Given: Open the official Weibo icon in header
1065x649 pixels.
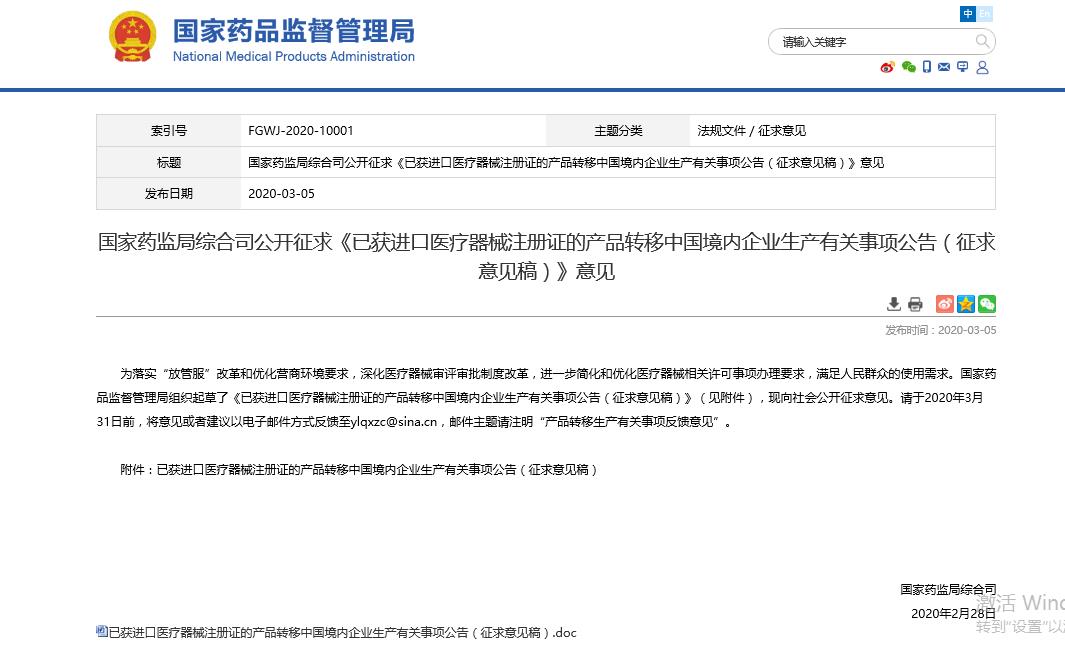Looking at the screenshot, I should pyautogui.click(x=887, y=67).
